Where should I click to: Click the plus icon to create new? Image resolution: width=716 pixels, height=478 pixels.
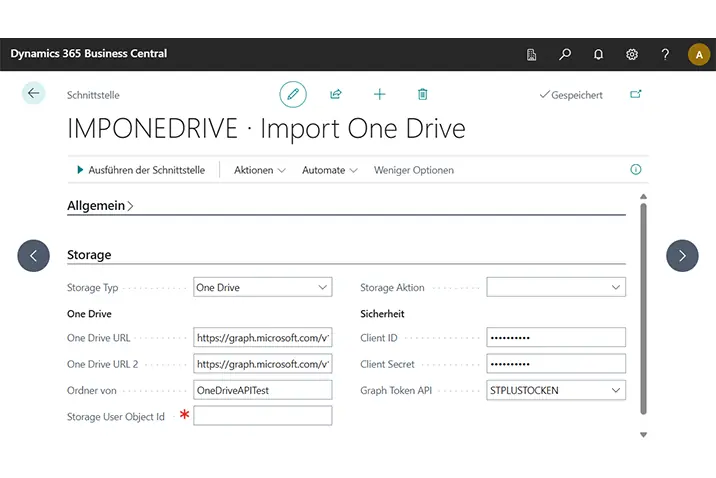379,95
